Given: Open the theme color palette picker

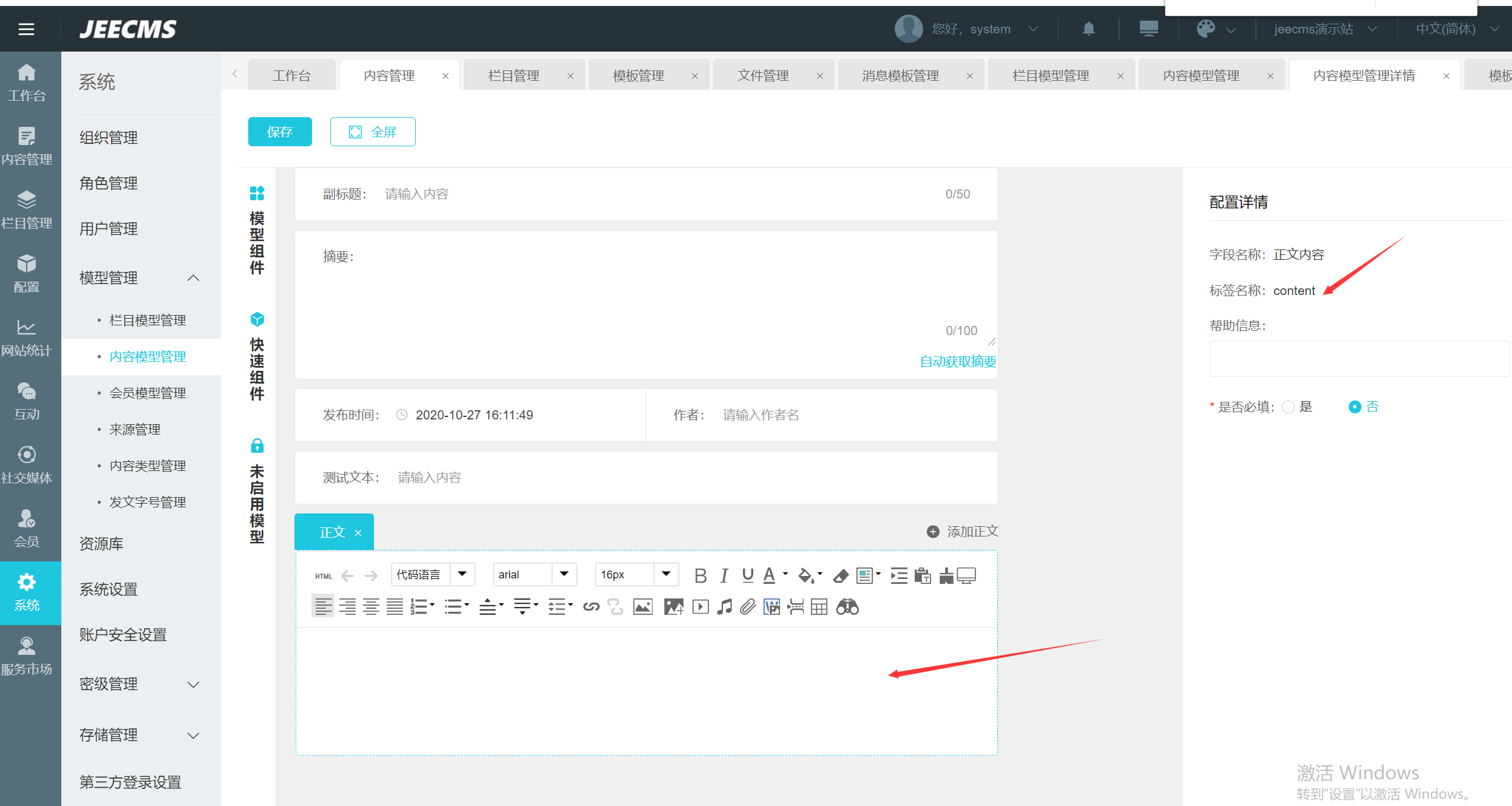Looking at the screenshot, I should tap(1205, 29).
